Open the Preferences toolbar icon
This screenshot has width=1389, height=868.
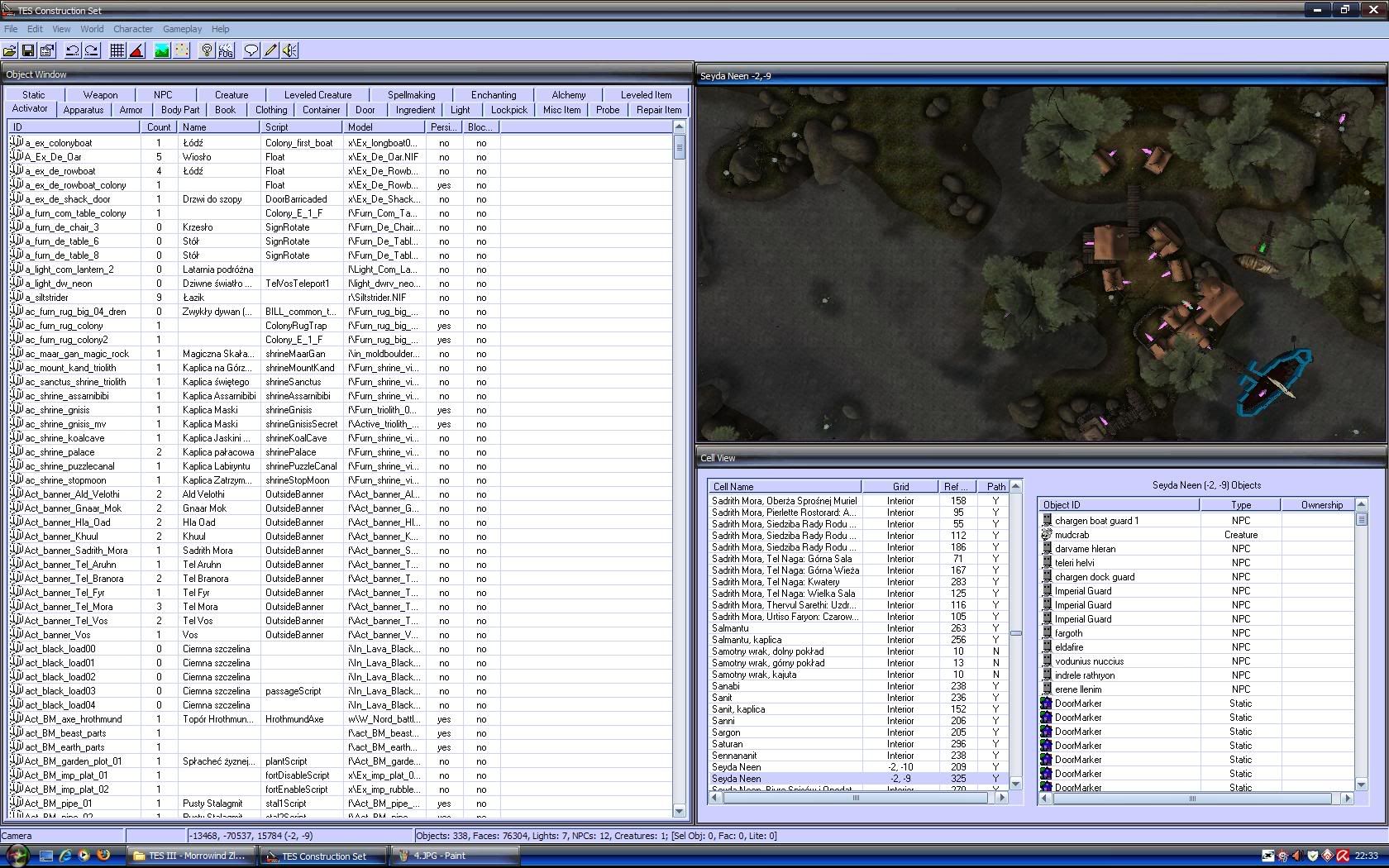click(47, 50)
